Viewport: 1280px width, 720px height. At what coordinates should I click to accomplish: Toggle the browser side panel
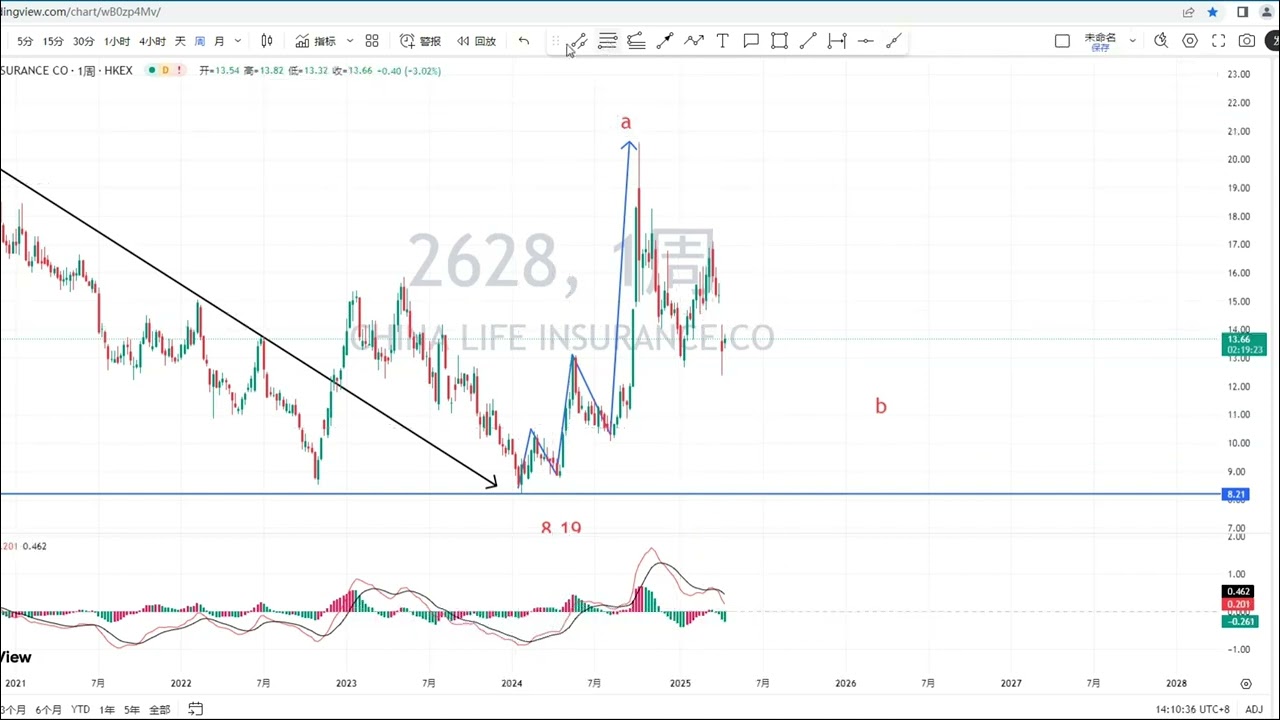click(x=1243, y=12)
